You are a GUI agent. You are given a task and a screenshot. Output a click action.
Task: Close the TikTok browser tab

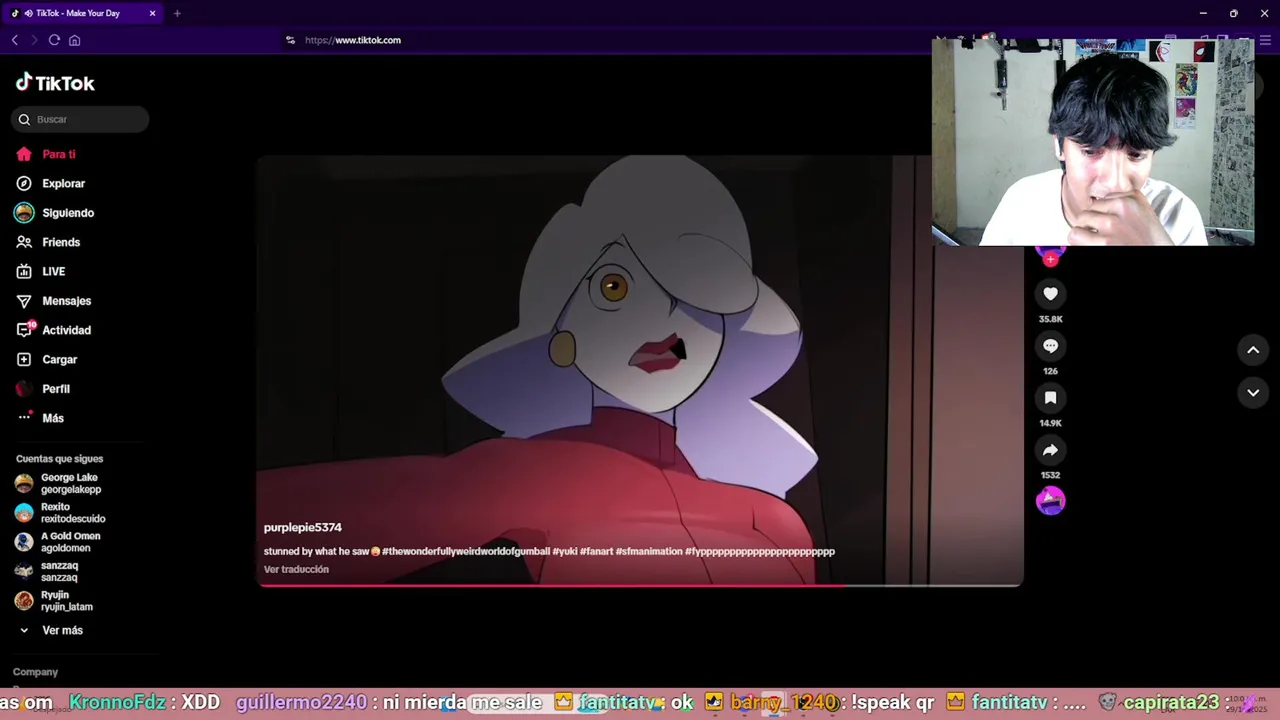point(152,13)
